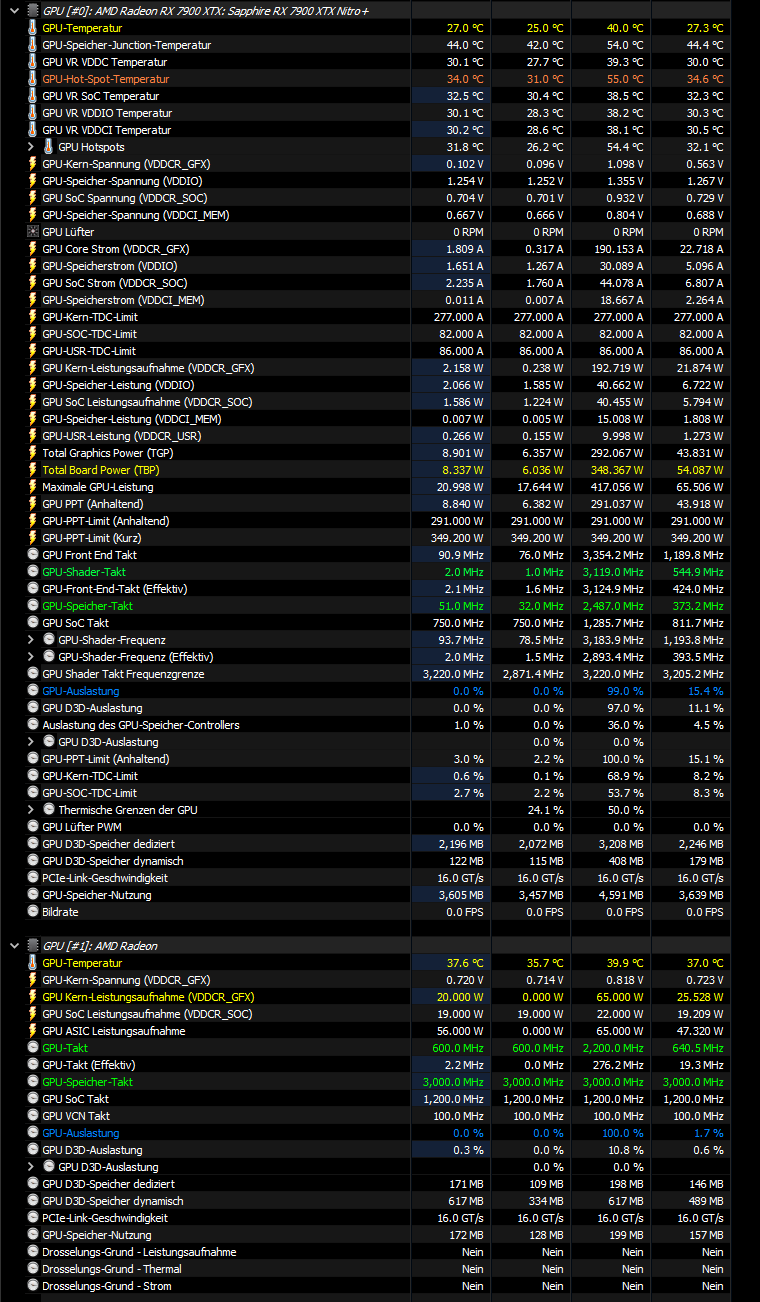Select the GPU-Speicherstrom (VDDIO) row
Image resolution: width=760 pixels, height=1302 pixels.
[378, 266]
